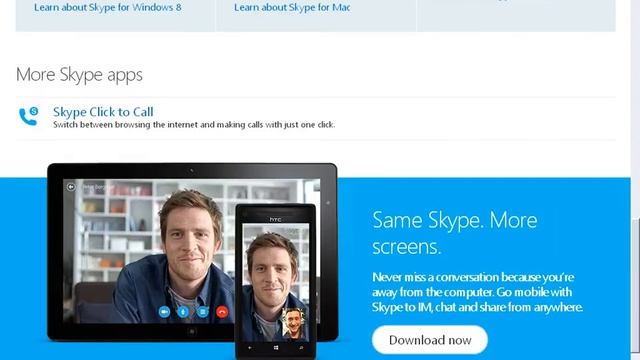Click the Windows button on tablet bezel
Image resolution: width=640 pixels, height=360 pixels.
click(x=192, y=331)
